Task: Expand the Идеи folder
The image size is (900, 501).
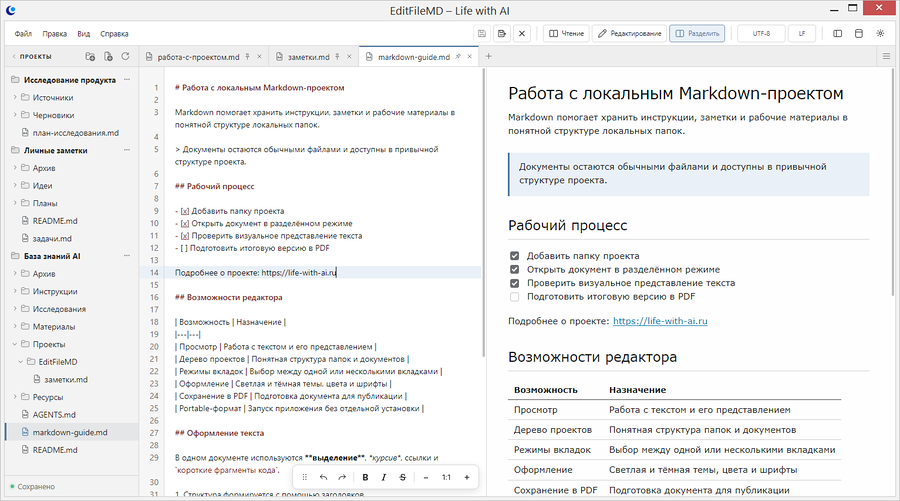Action: click(x=15, y=186)
